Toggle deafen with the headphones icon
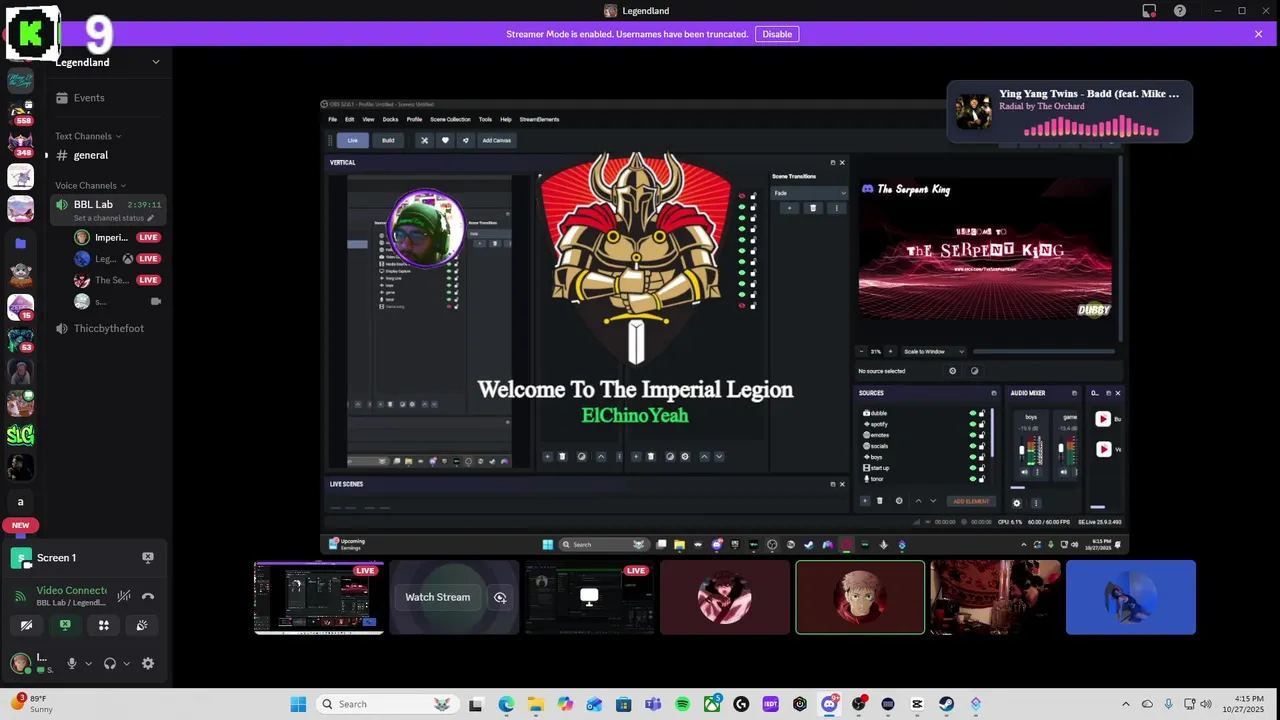The image size is (1280, 720). pos(110,663)
